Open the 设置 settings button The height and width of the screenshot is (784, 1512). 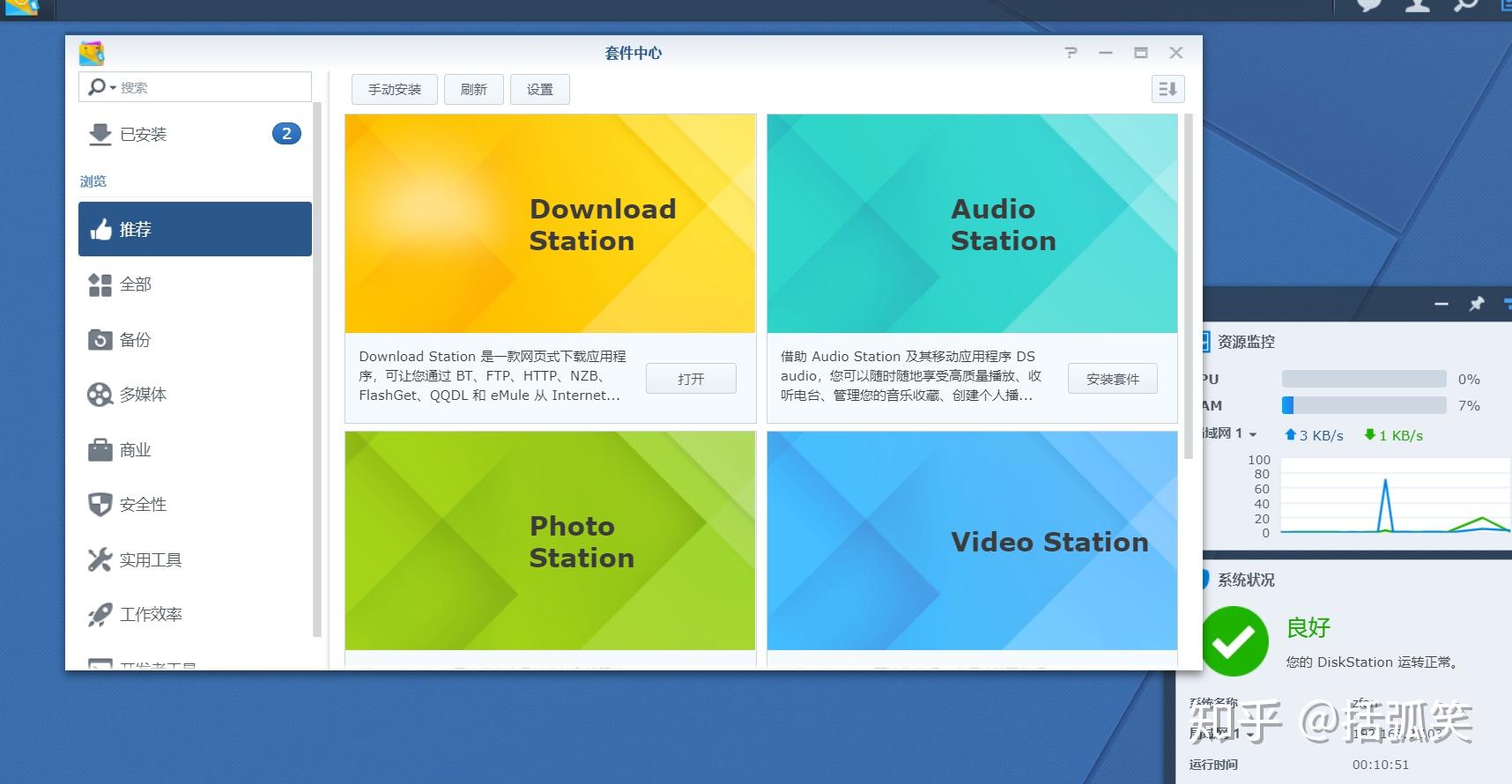tap(540, 89)
